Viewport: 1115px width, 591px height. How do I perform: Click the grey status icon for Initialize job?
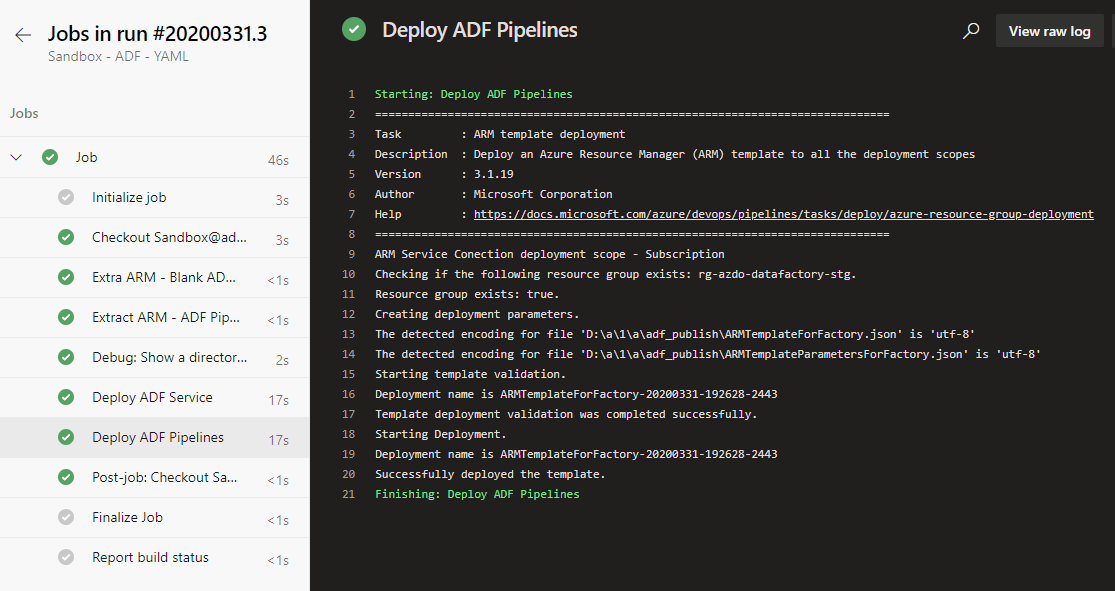[66, 197]
